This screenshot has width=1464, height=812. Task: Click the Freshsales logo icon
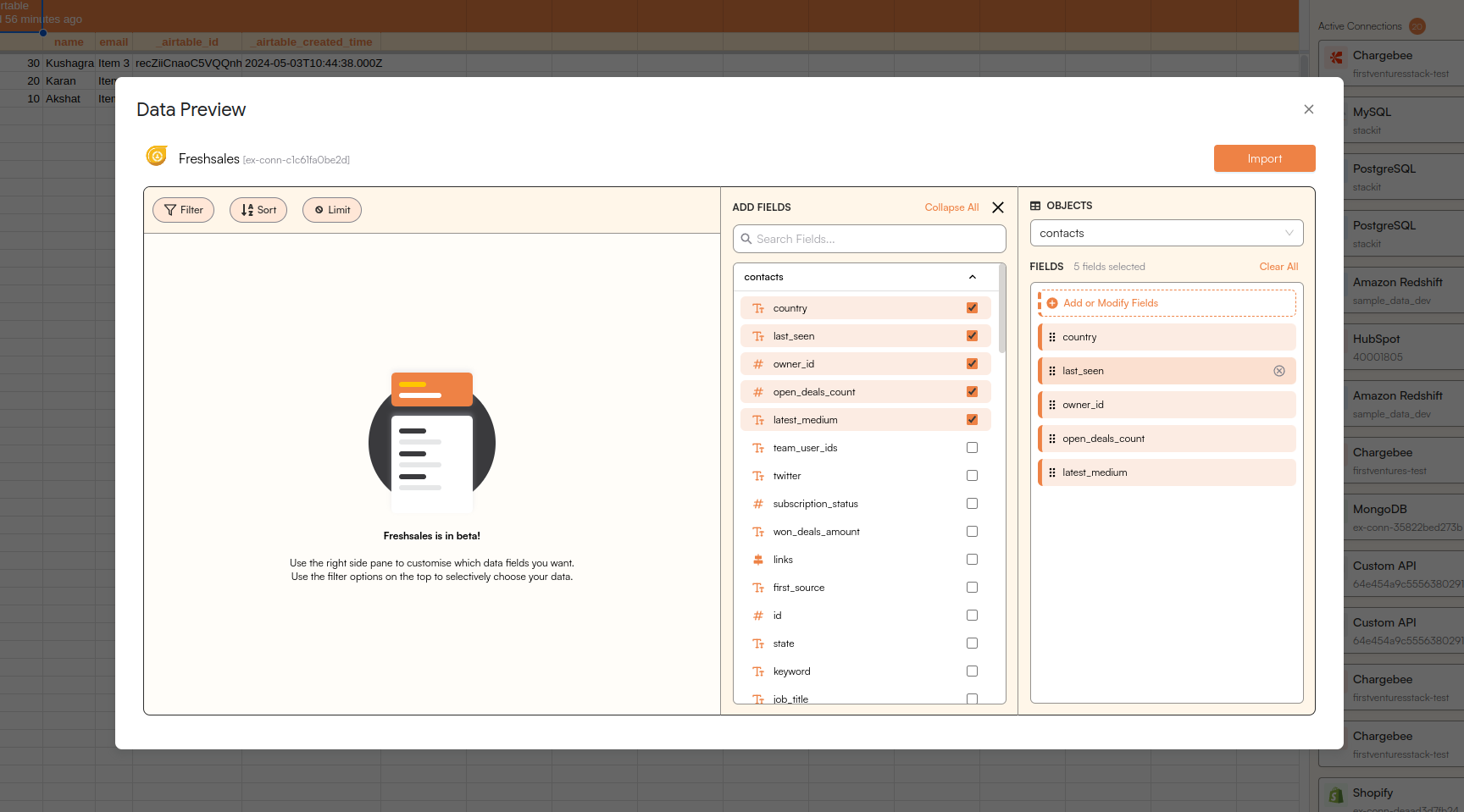[157, 156]
